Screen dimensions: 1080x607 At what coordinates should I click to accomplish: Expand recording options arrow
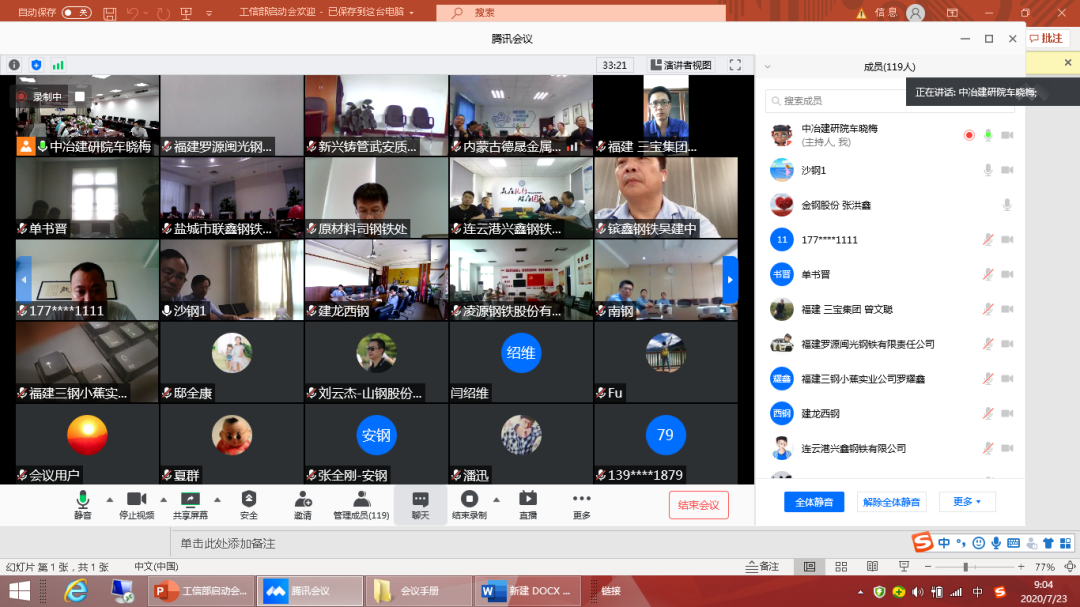pos(496,500)
